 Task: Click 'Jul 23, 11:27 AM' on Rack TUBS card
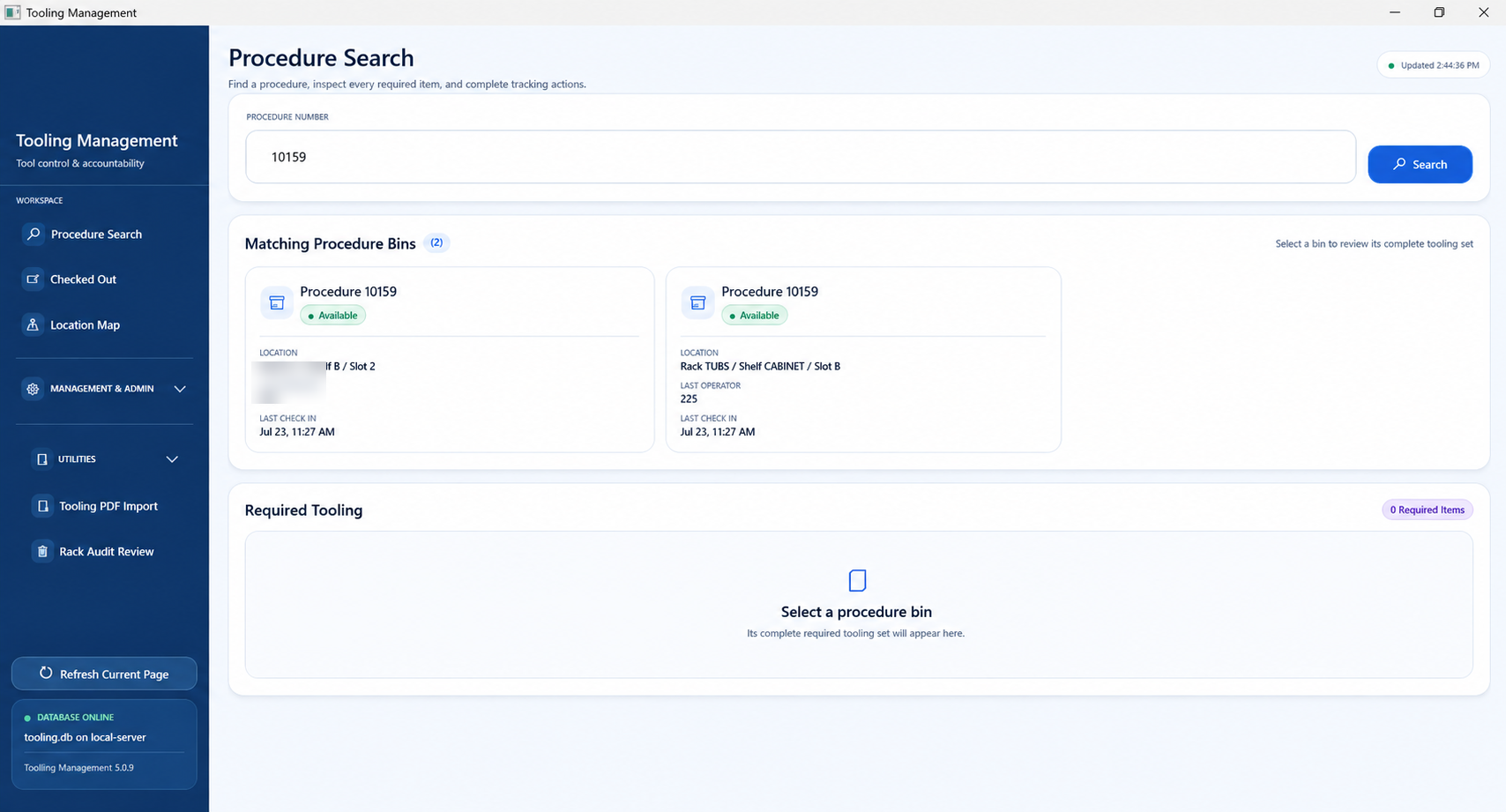coord(718,432)
